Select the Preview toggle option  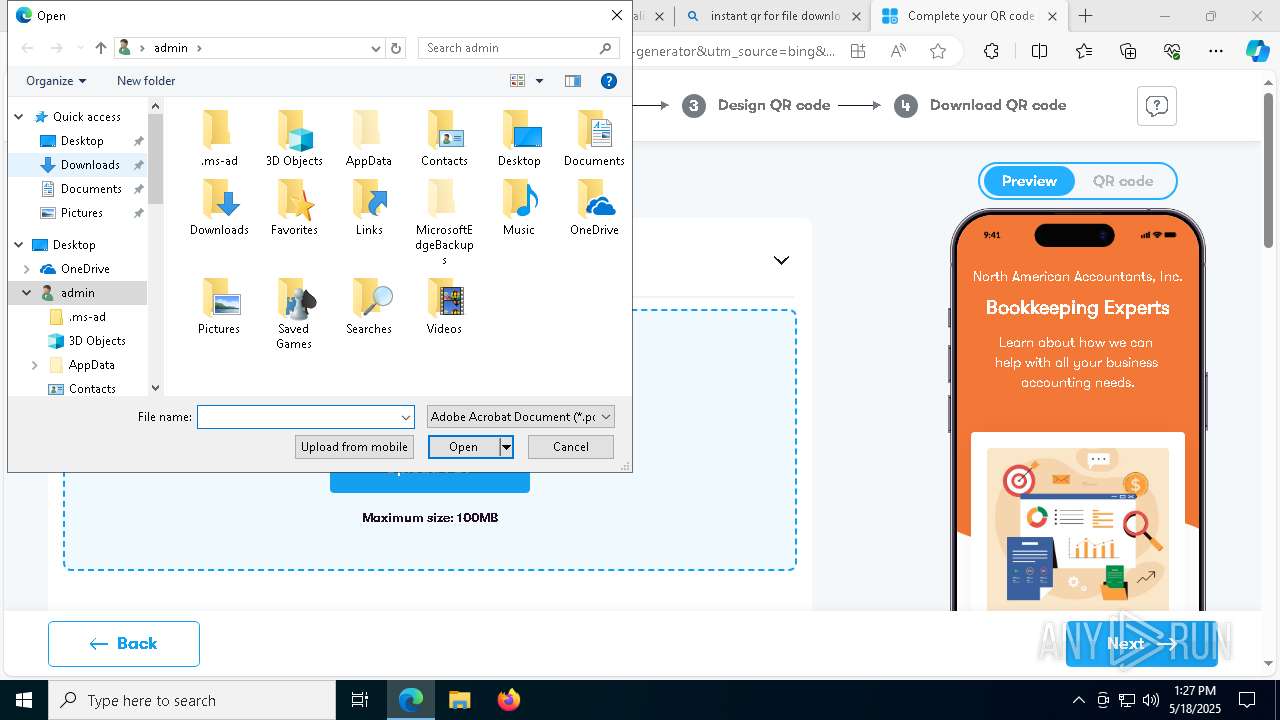click(x=1029, y=181)
